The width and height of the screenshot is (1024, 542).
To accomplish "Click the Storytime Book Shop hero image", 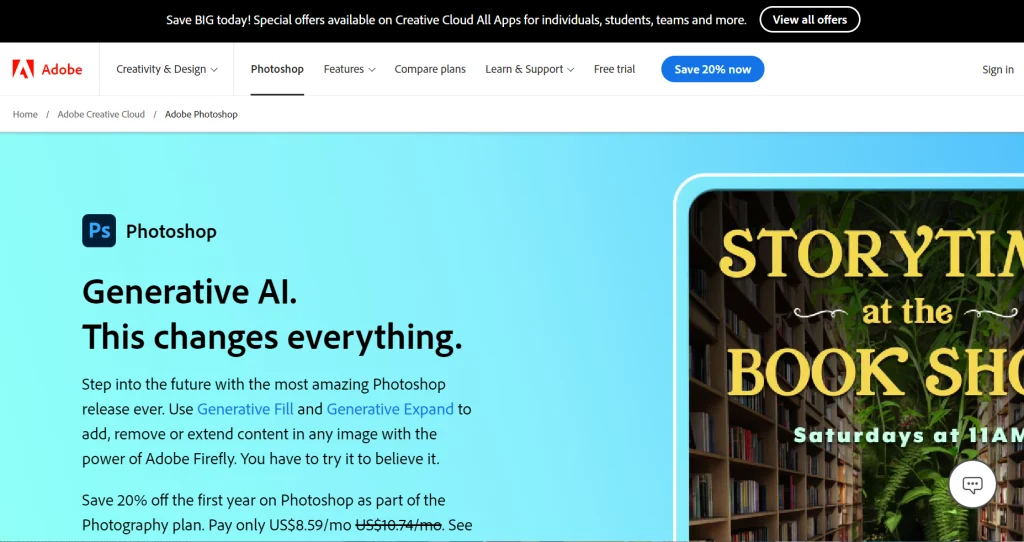I will pyautogui.click(x=856, y=365).
